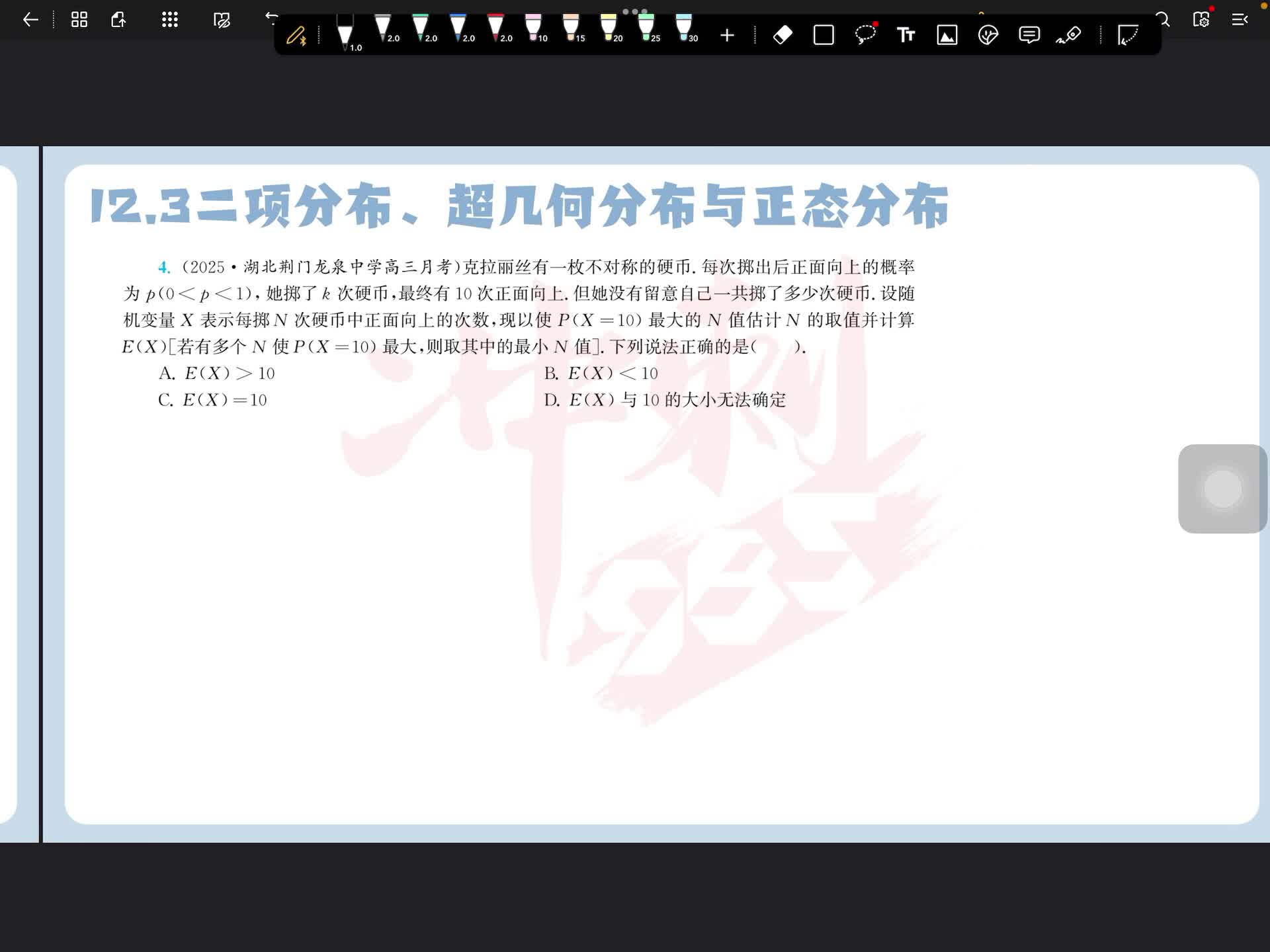The width and height of the screenshot is (1270, 952).
Task: Open the right sidebar outline menu
Action: (x=1240, y=20)
